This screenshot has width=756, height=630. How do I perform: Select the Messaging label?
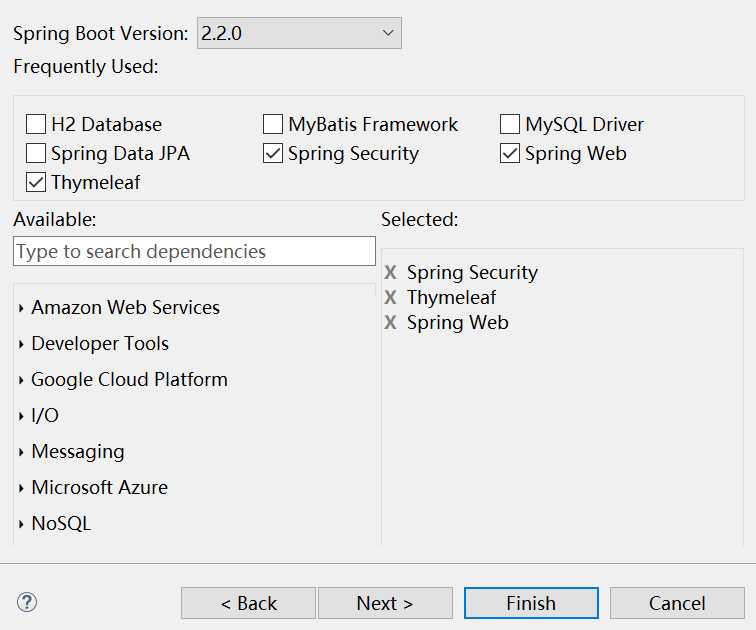78,452
